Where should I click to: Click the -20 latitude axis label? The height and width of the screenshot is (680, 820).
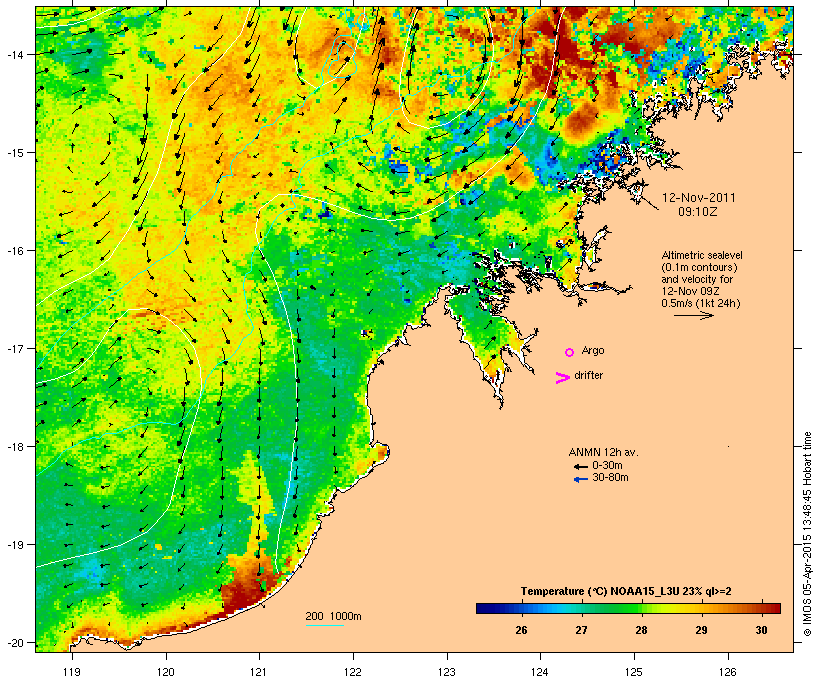pyautogui.click(x=14, y=642)
